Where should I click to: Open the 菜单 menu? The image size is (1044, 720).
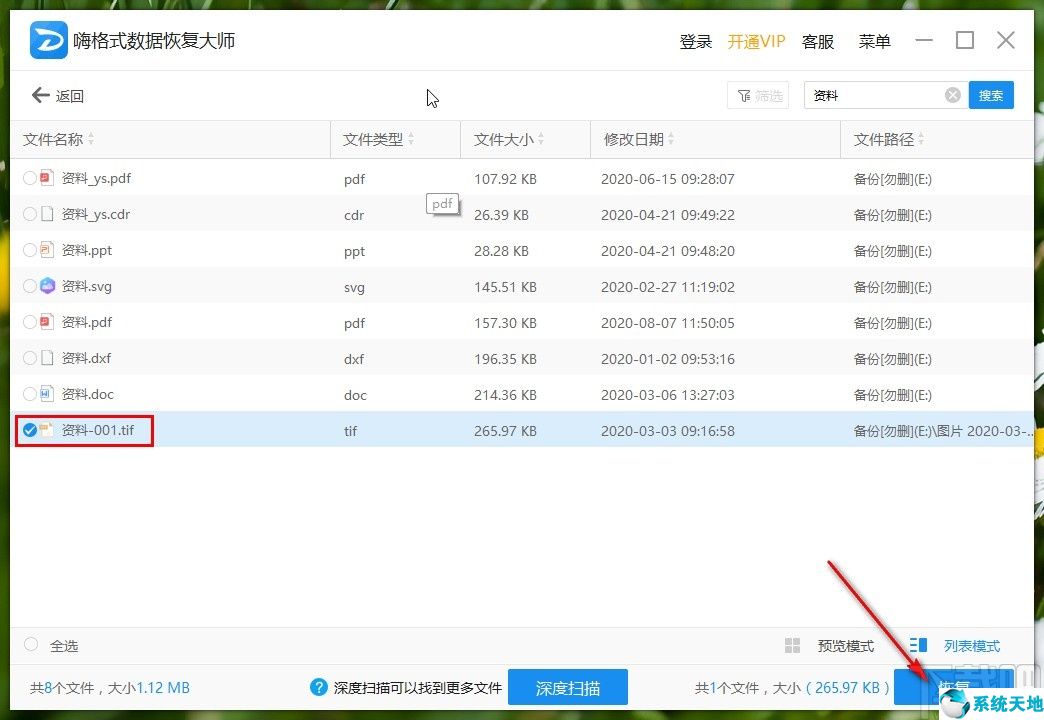[874, 41]
